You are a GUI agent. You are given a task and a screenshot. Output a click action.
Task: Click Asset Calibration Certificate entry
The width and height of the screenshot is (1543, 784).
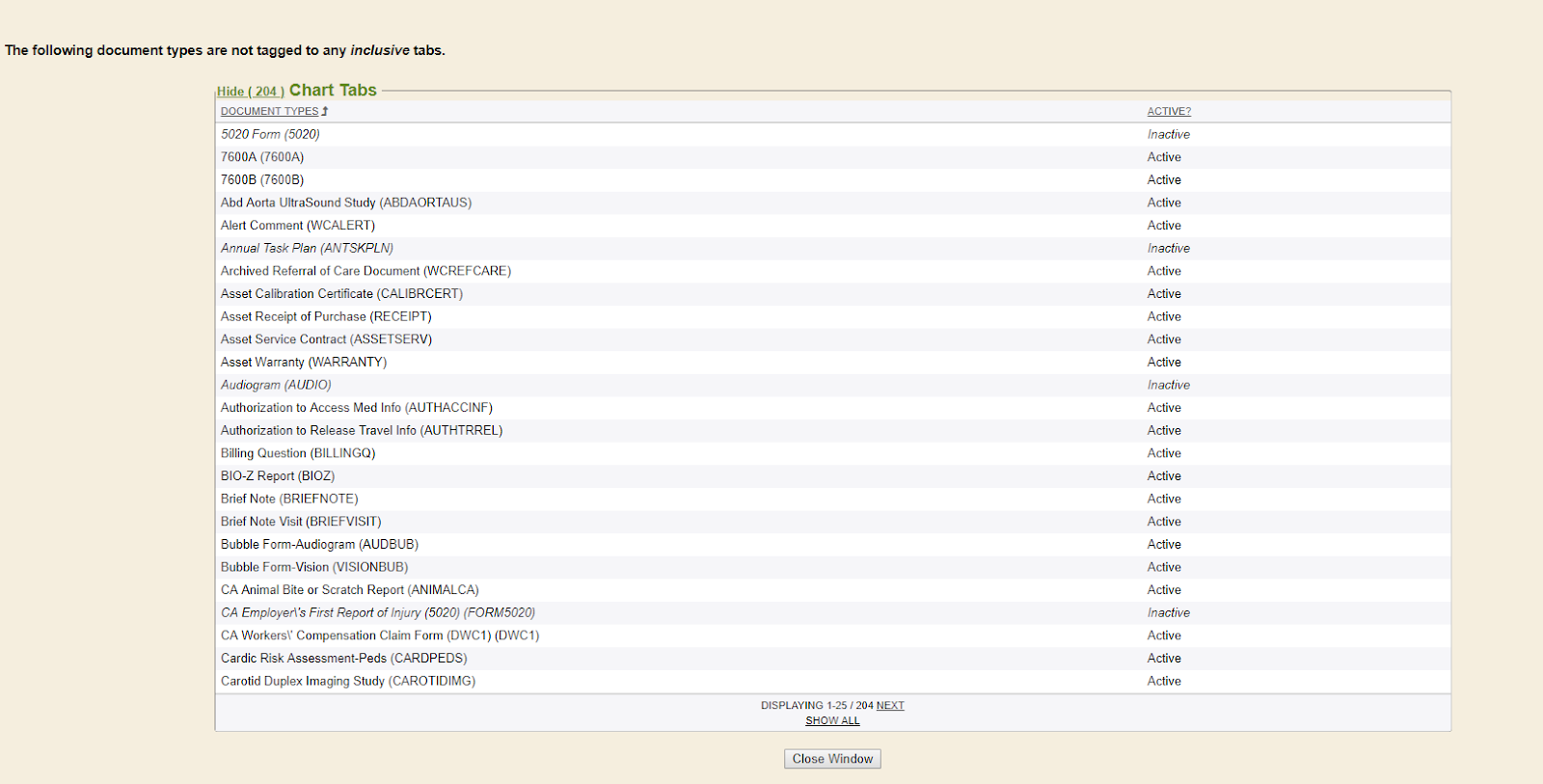click(341, 294)
